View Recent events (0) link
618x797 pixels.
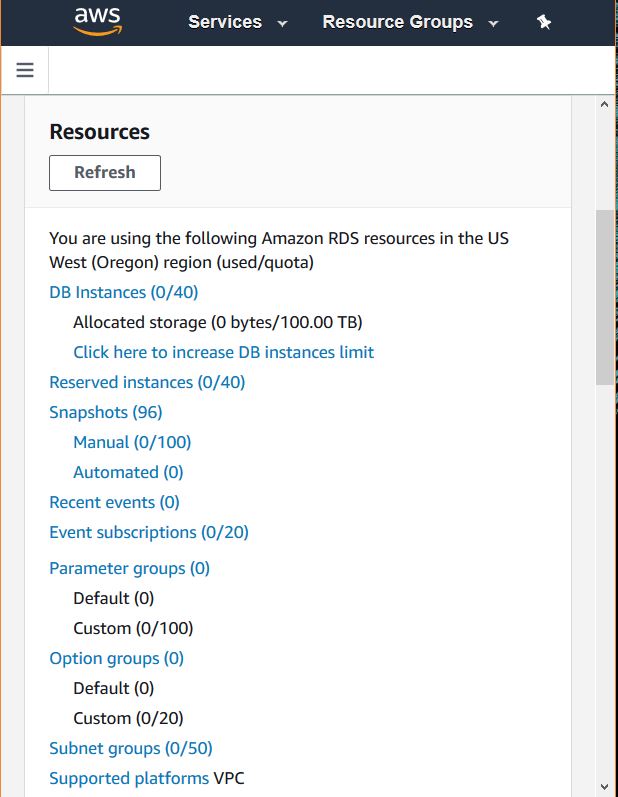coord(114,502)
